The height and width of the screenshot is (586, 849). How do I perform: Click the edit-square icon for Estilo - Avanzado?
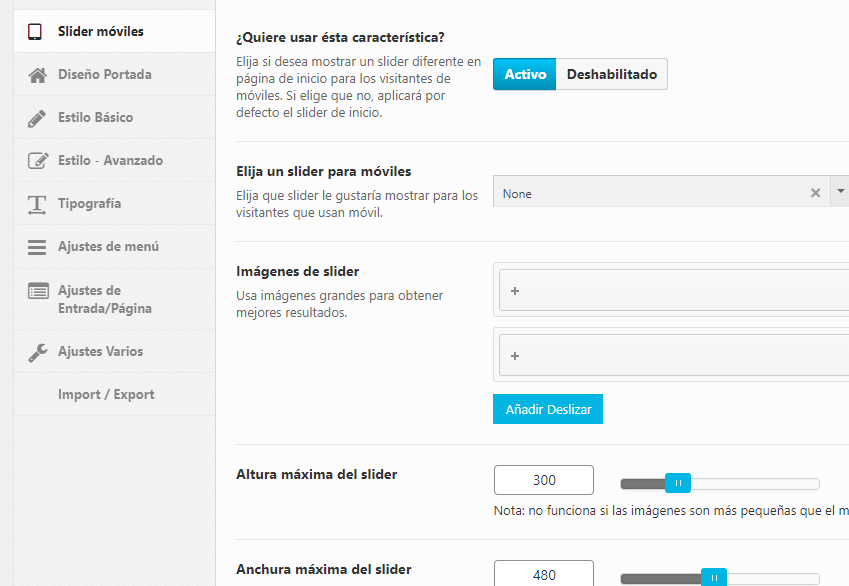(x=38, y=161)
